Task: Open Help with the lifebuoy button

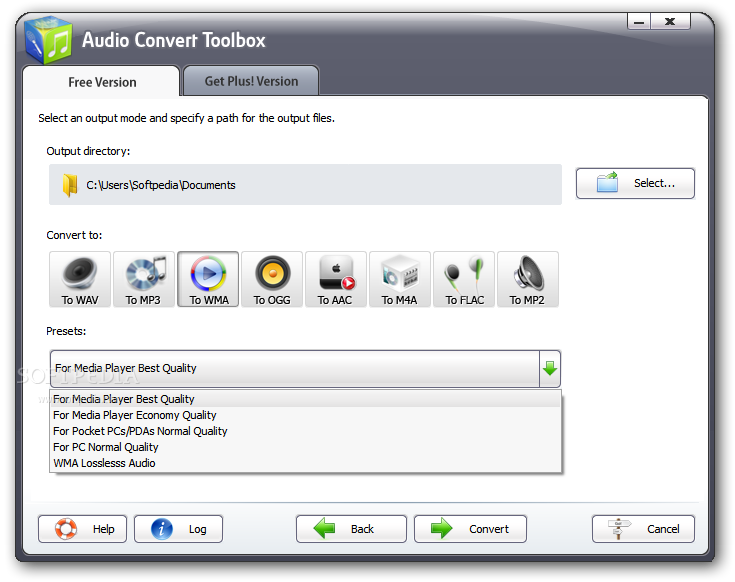Action: tap(82, 529)
